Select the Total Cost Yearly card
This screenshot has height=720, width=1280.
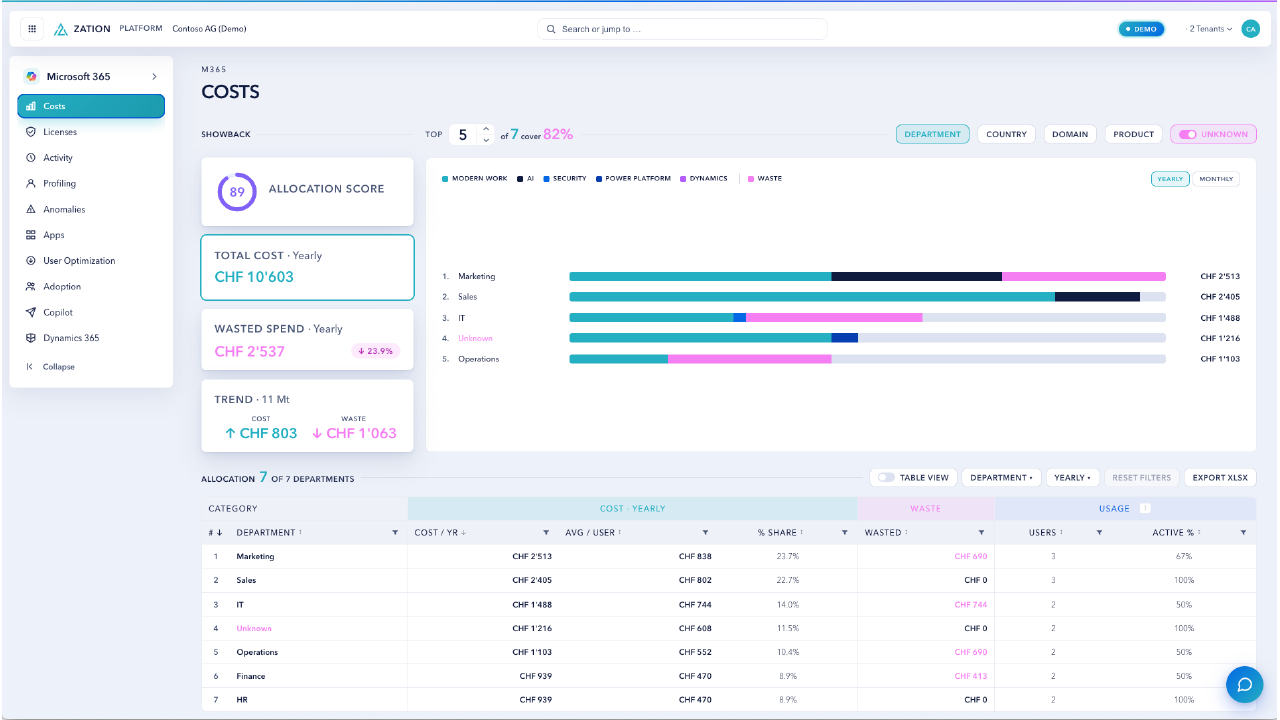click(307, 267)
